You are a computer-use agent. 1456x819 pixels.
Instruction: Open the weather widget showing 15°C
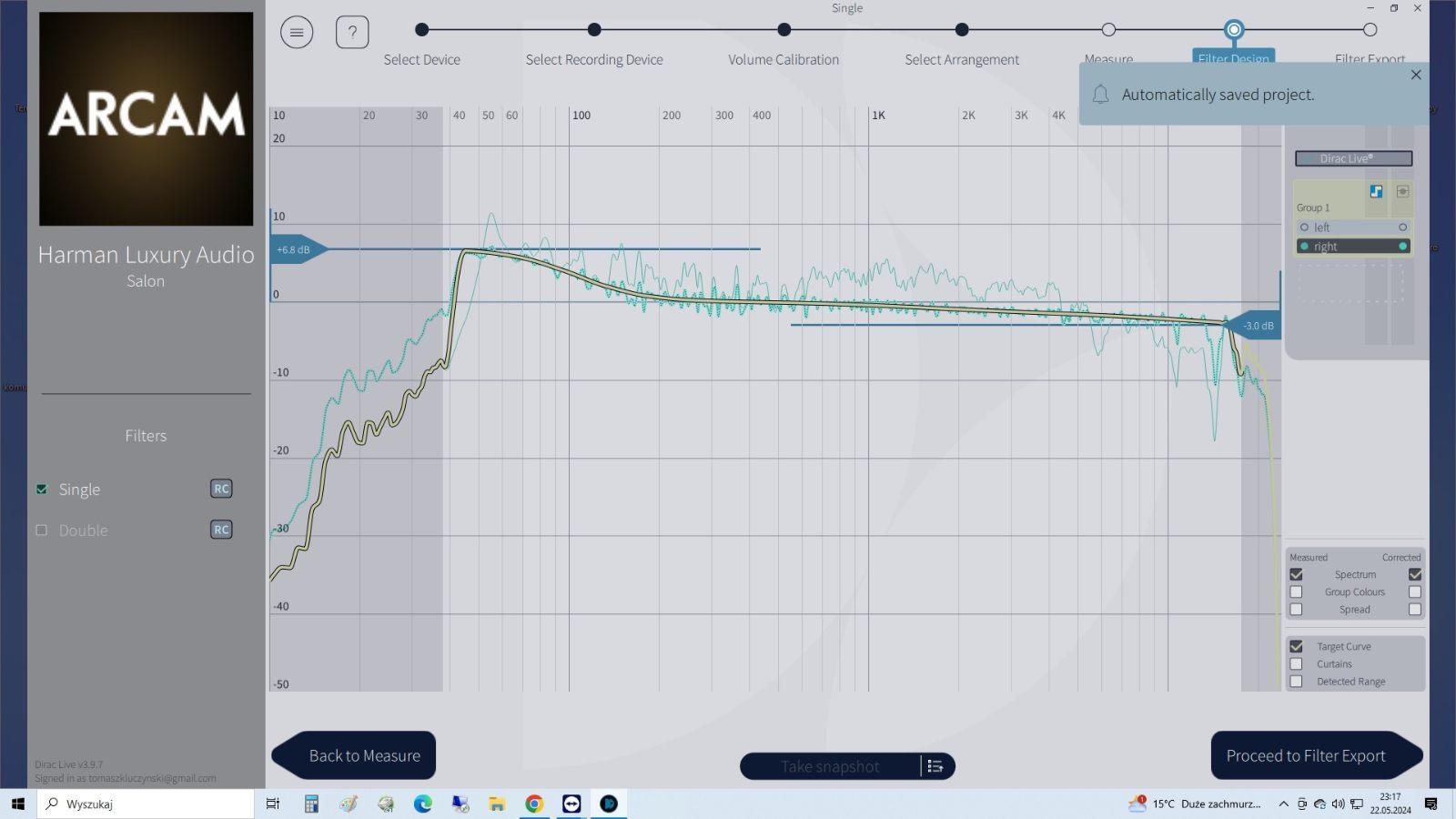click(1195, 804)
